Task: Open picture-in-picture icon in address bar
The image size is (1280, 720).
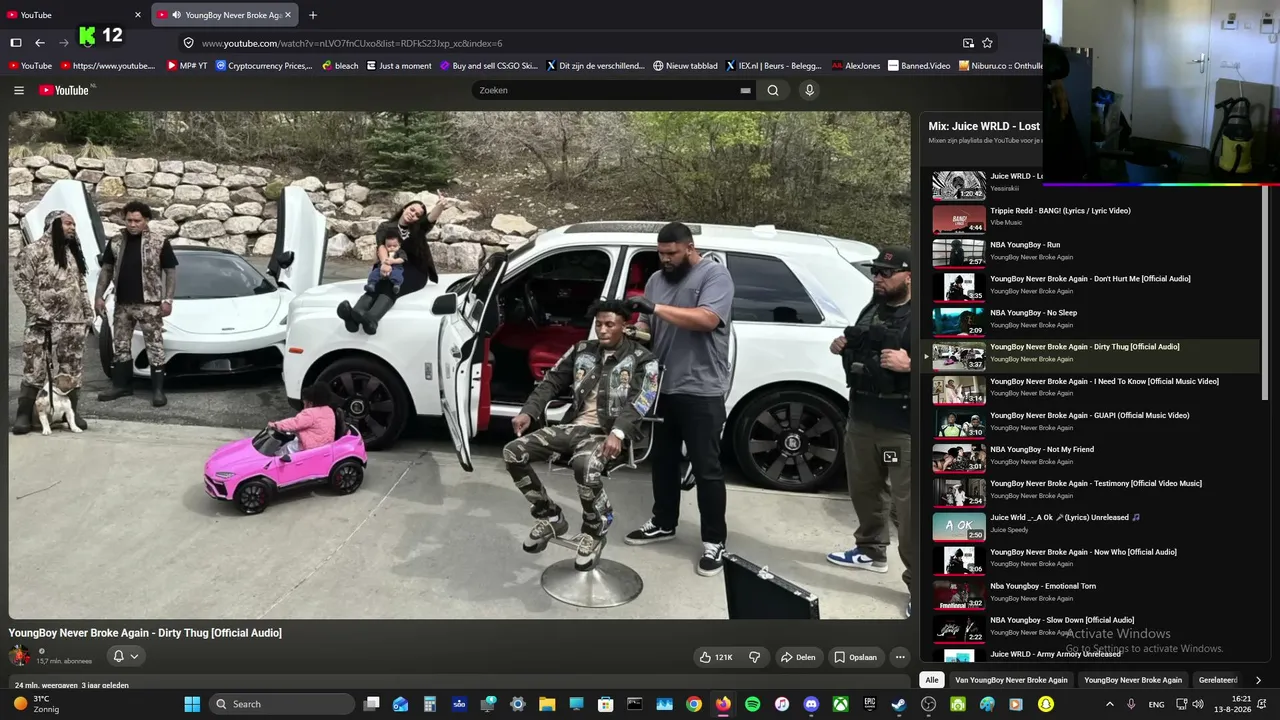Action: (x=968, y=43)
